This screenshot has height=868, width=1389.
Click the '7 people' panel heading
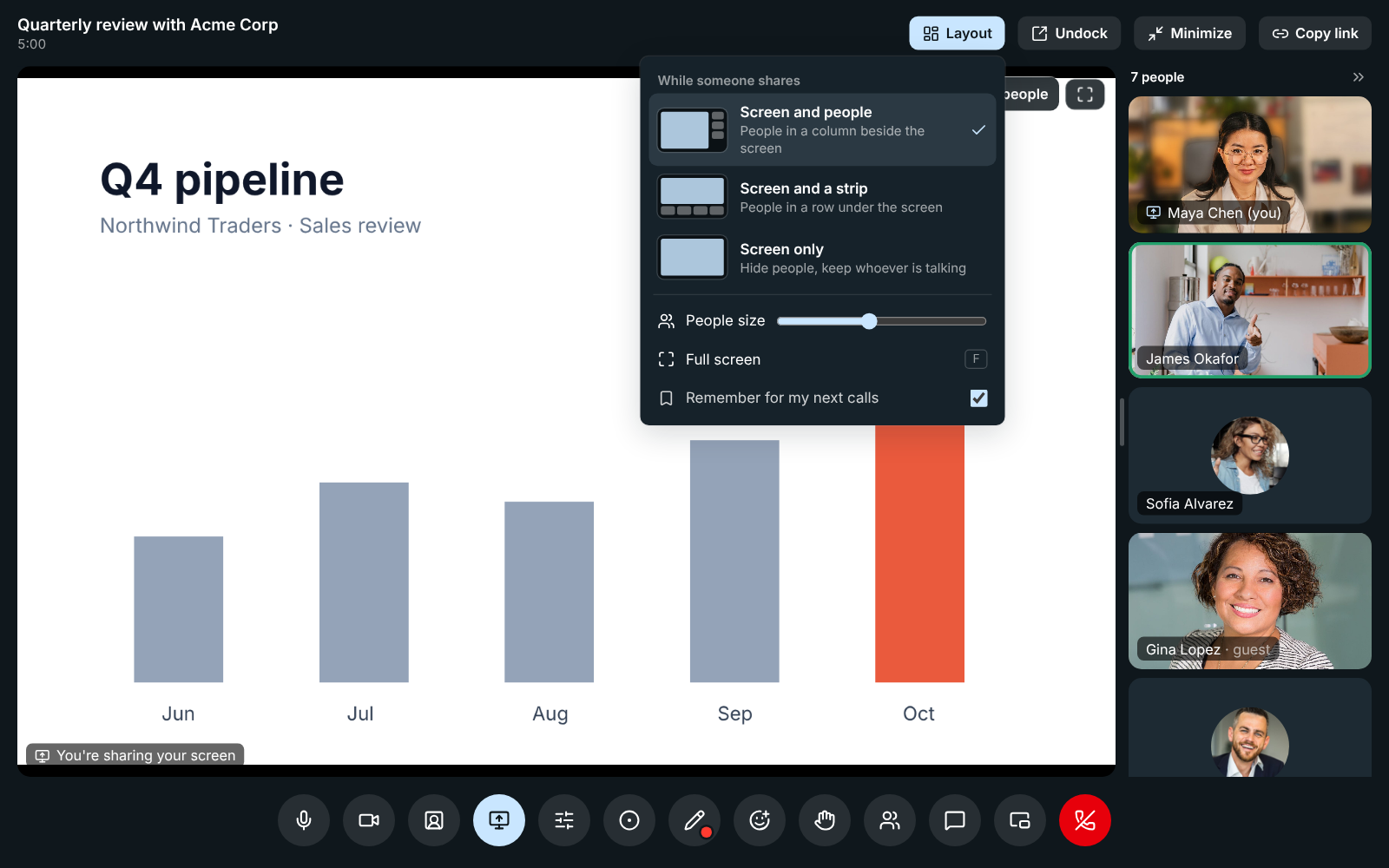click(x=1157, y=77)
